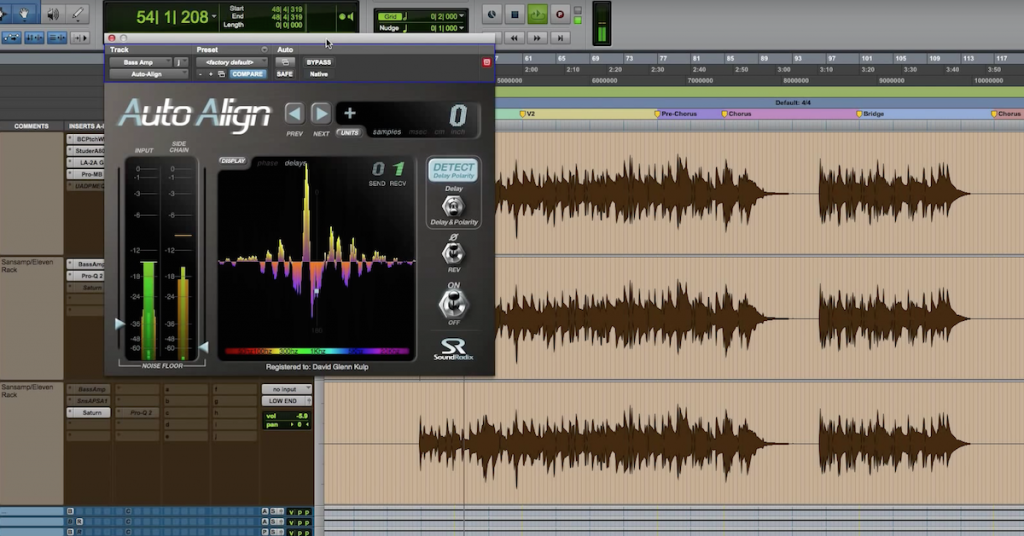The image size is (1024, 536).
Task: Open the Bass Amp track selector dropdown
Action: click(x=140, y=62)
